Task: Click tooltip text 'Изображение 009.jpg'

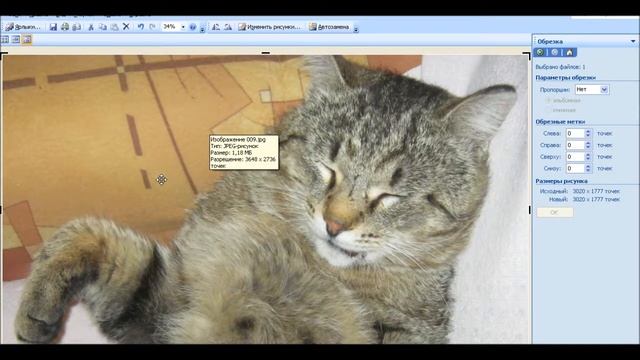Action: 238,140
